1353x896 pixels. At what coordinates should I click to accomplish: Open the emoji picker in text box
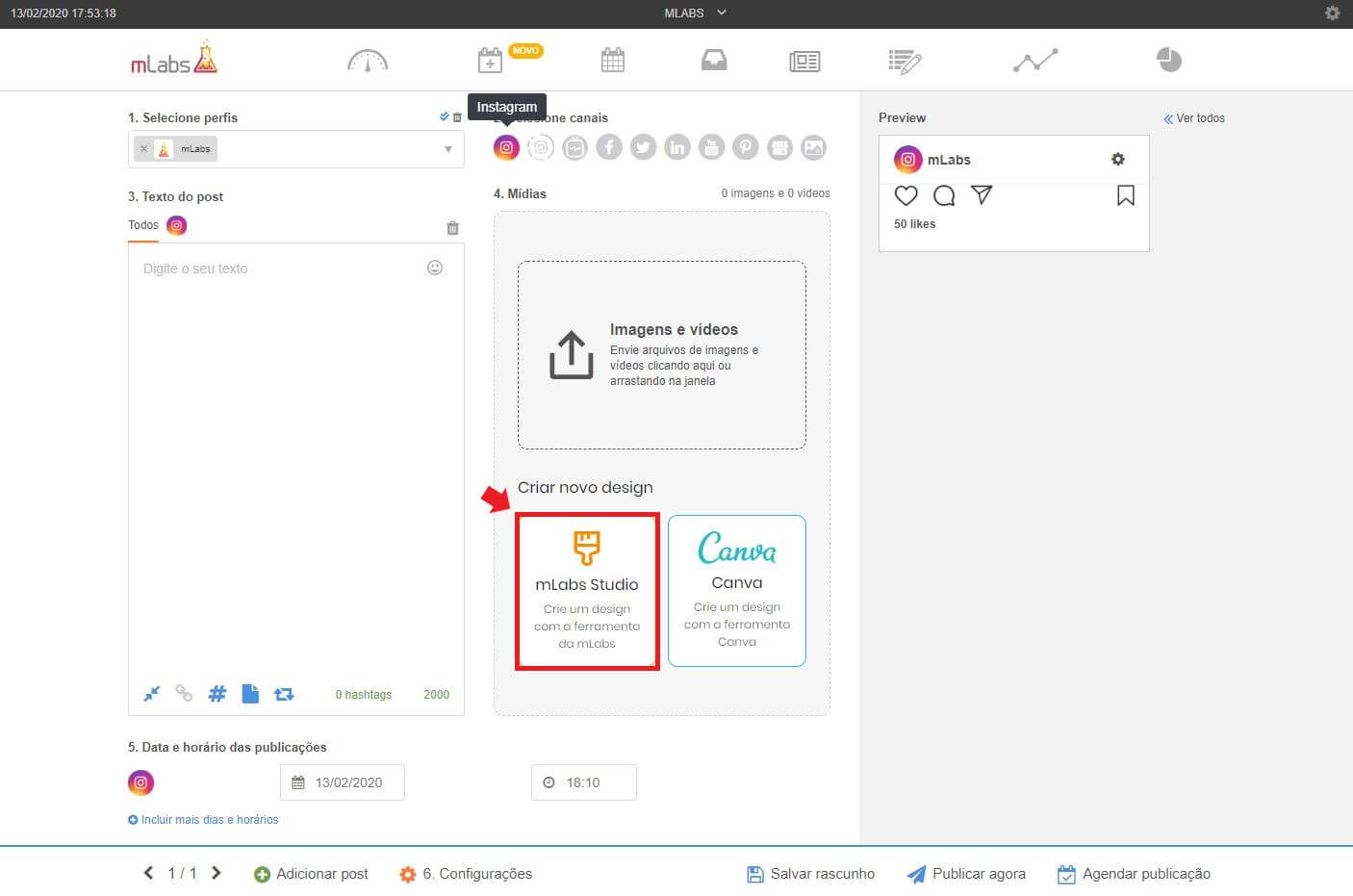pyautogui.click(x=435, y=268)
